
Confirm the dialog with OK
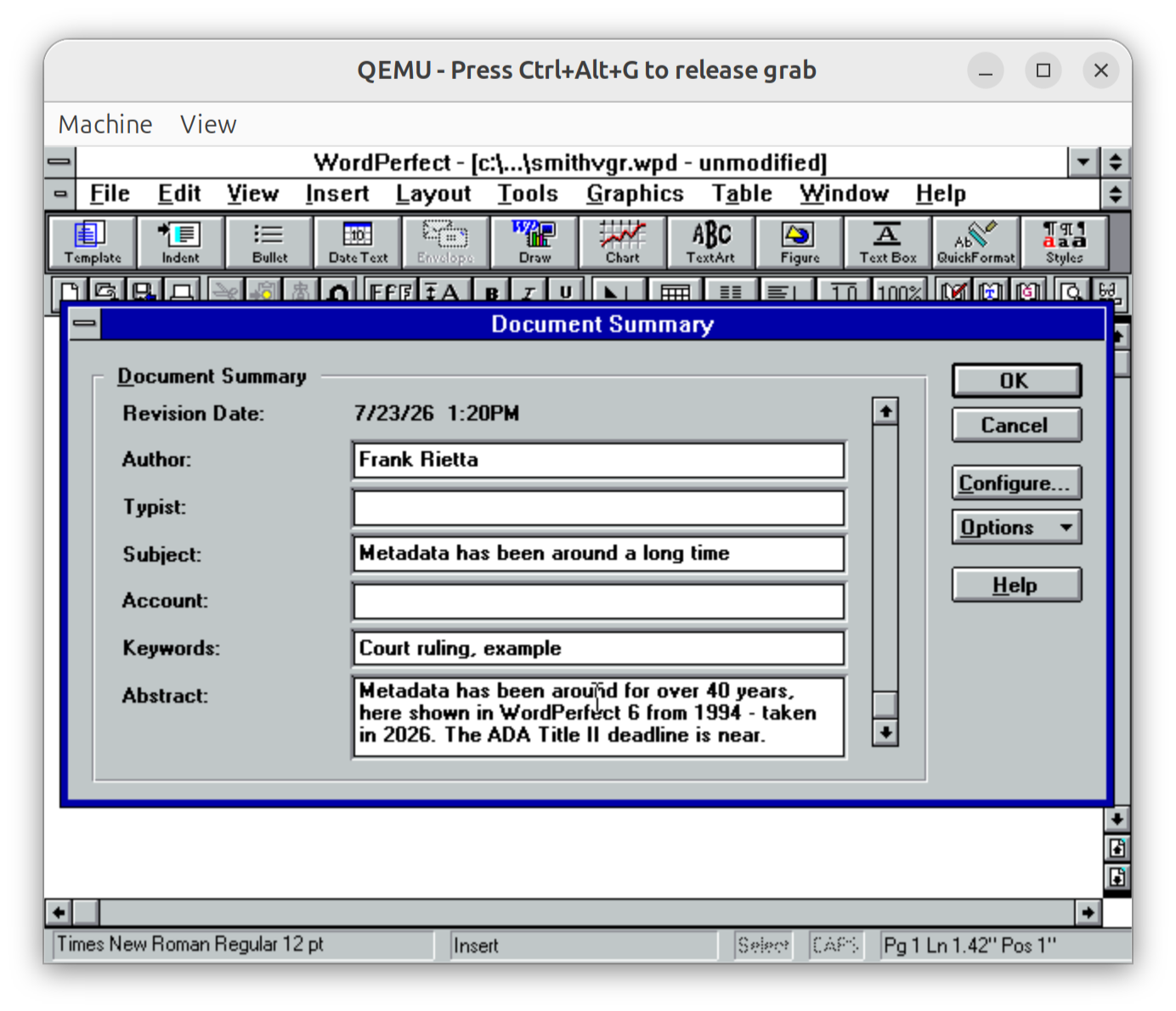pos(1016,381)
